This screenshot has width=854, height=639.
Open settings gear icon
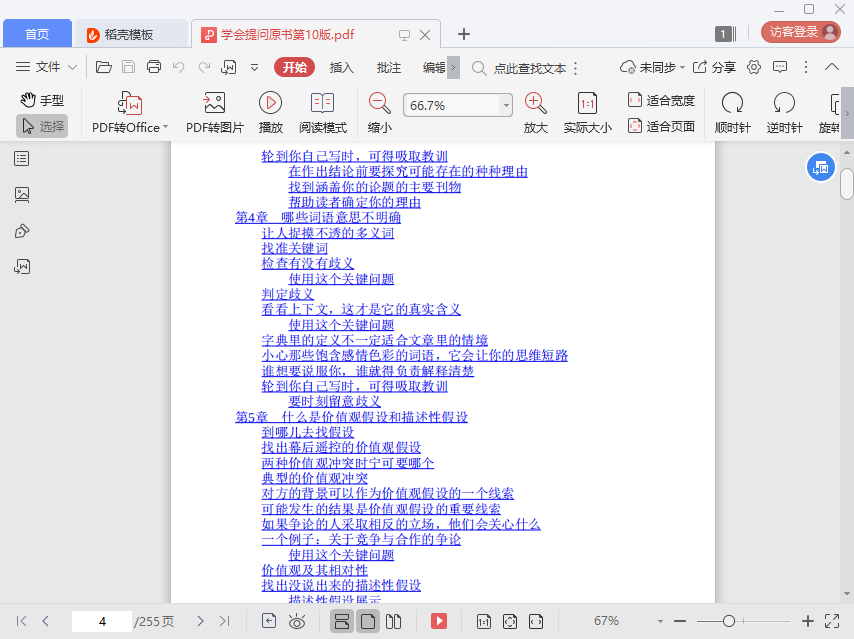point(754,67)
